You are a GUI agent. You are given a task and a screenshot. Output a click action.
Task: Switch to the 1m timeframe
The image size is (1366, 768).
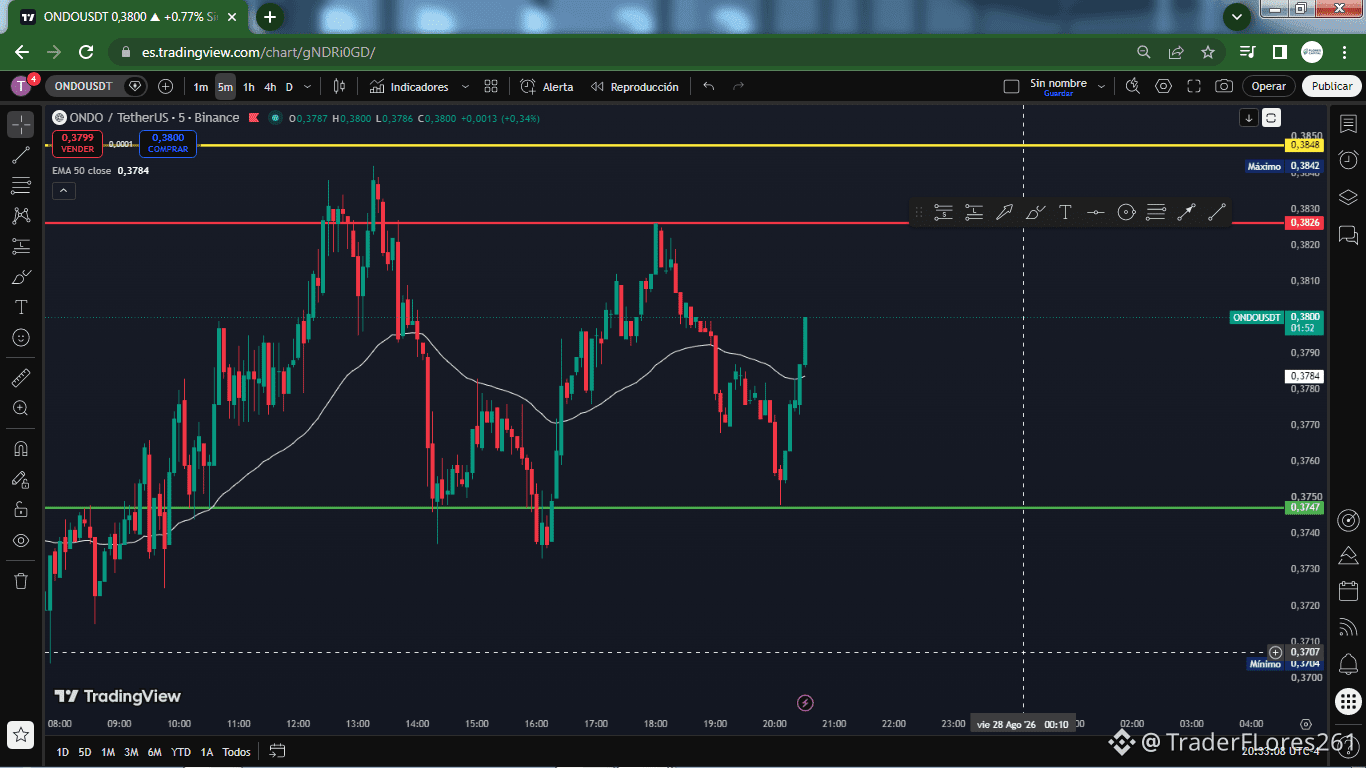201,87
